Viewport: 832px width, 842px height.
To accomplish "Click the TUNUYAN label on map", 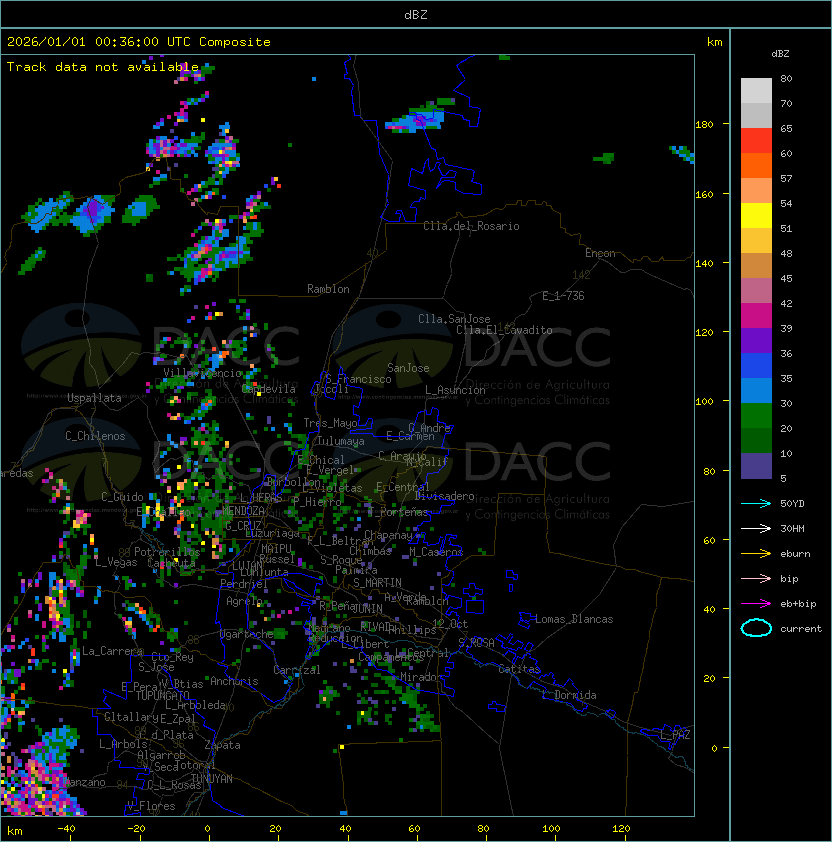I will click(x=211, y=778).
